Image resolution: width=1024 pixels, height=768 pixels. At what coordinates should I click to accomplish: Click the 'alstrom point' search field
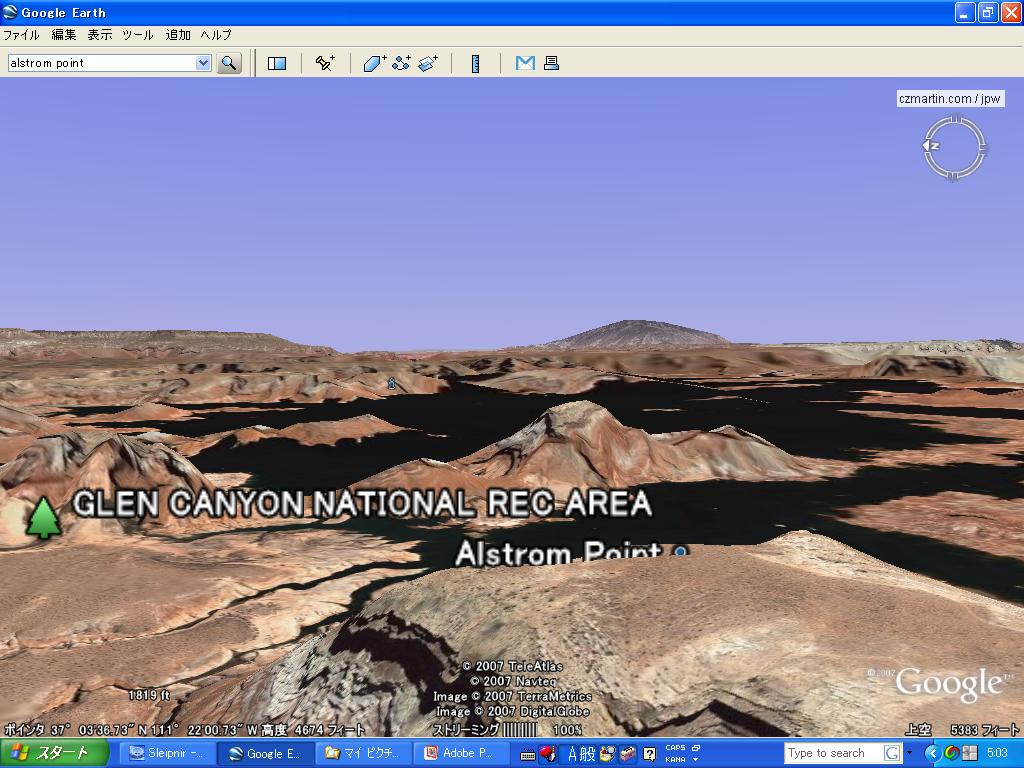tap(102, 63)
